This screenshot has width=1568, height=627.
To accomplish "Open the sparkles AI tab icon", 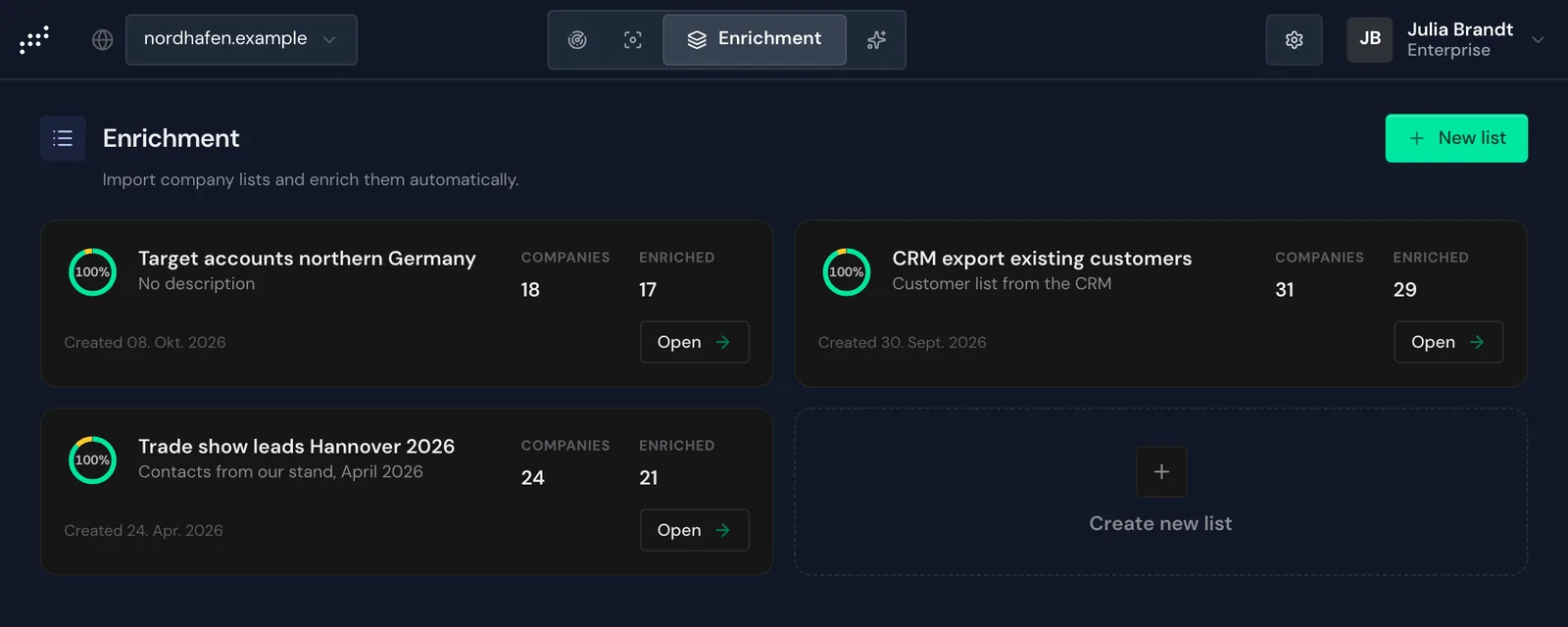I will point(876,39).
